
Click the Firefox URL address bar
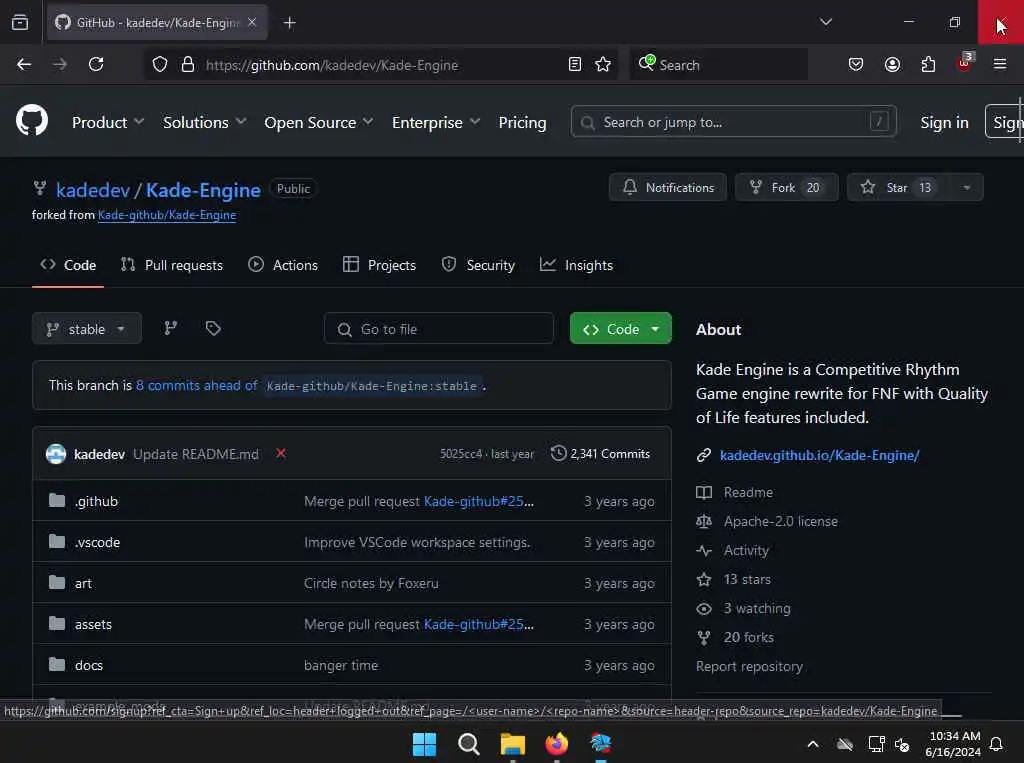pyautogui.click(x=382, y=65)
